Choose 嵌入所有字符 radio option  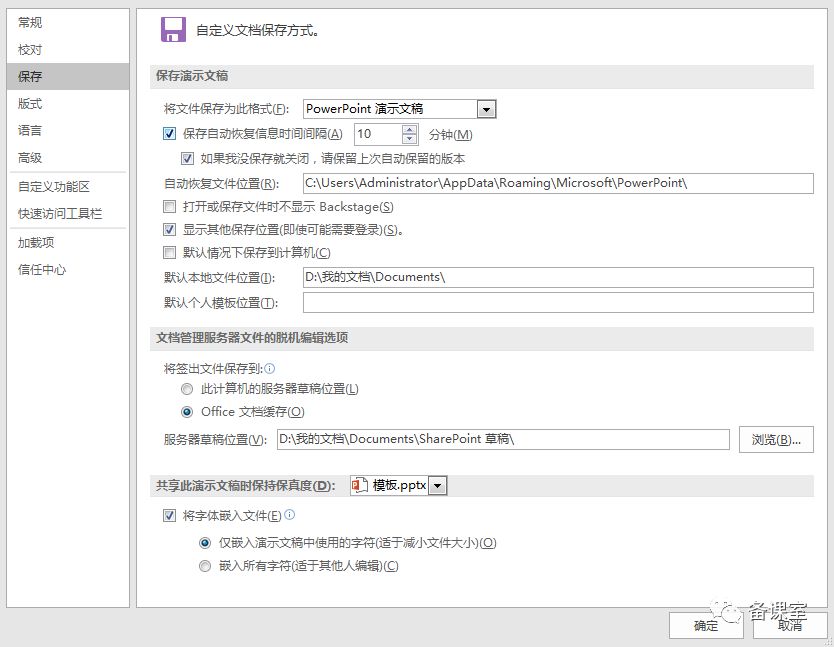pyautogui.click(x=205, y=566)
